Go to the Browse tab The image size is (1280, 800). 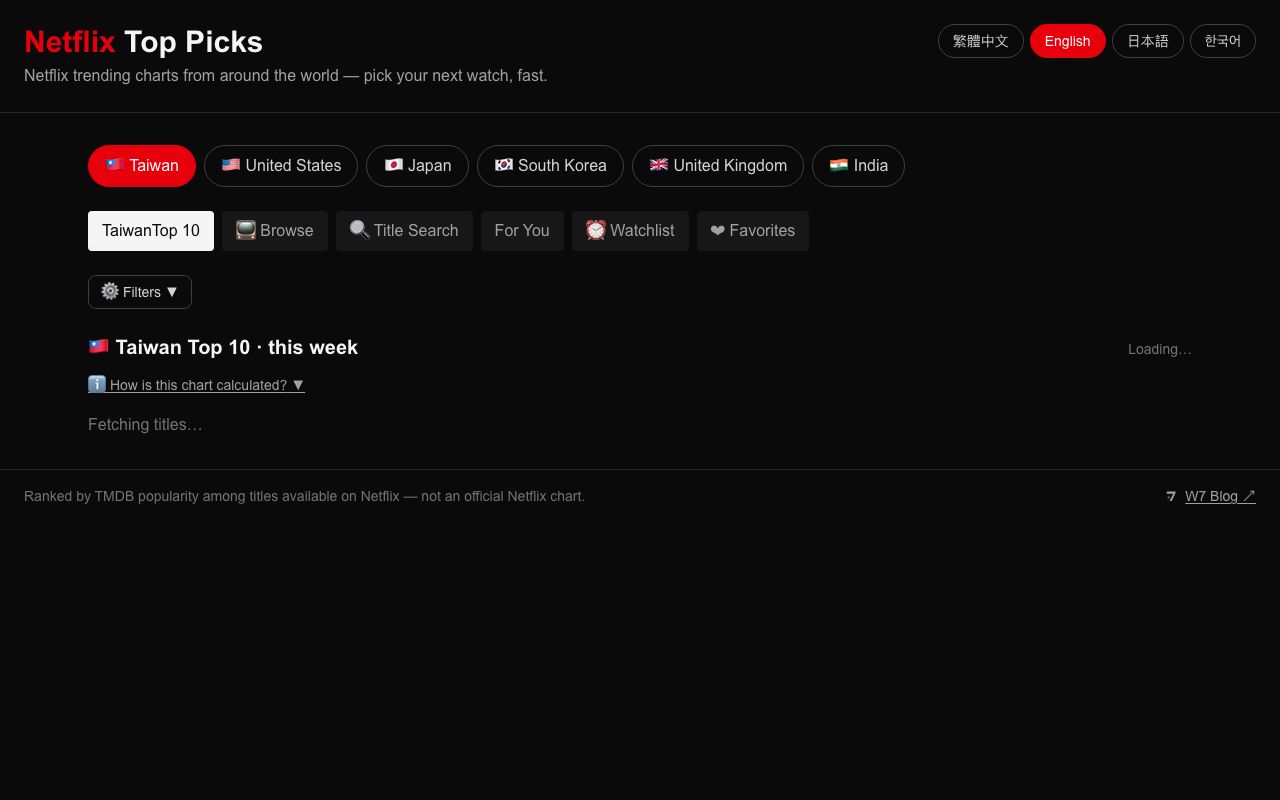coord(275,231)
